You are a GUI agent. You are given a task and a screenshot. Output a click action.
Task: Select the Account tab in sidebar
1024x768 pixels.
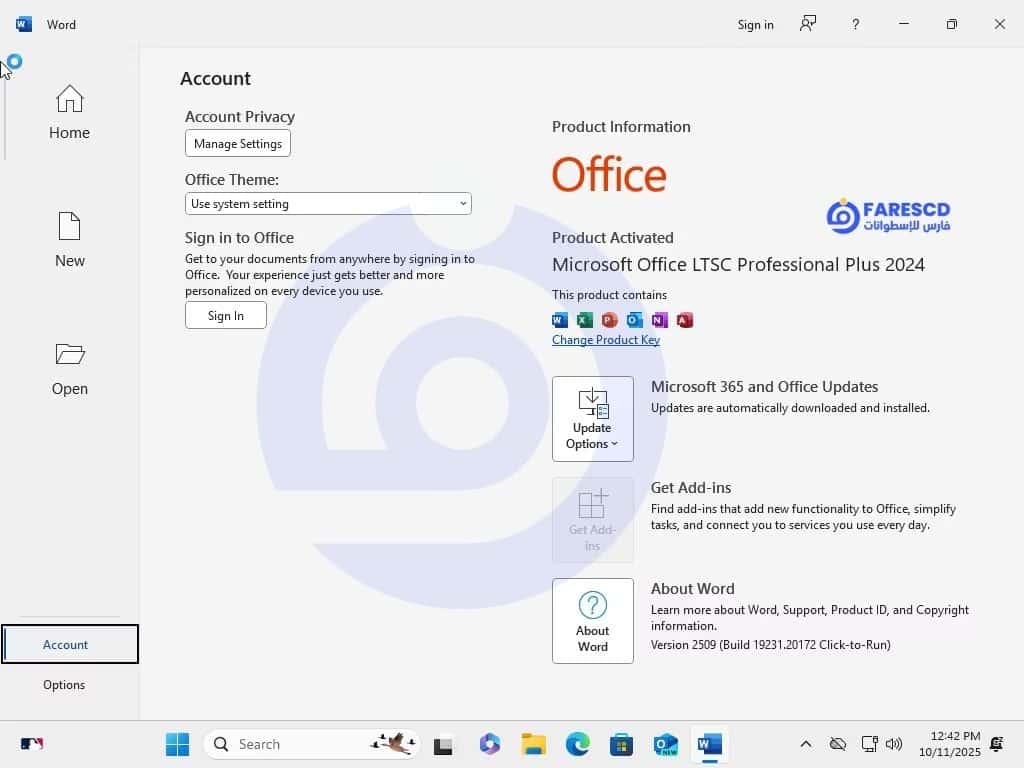pos(66,645)
